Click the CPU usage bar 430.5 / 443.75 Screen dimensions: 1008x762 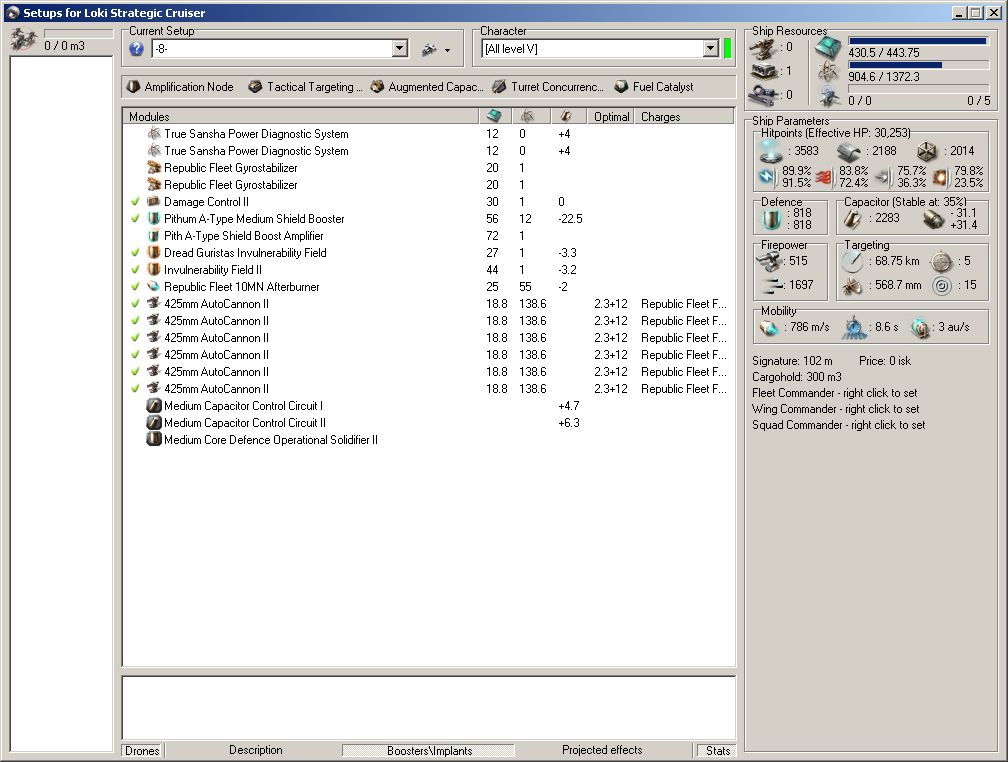919,41
